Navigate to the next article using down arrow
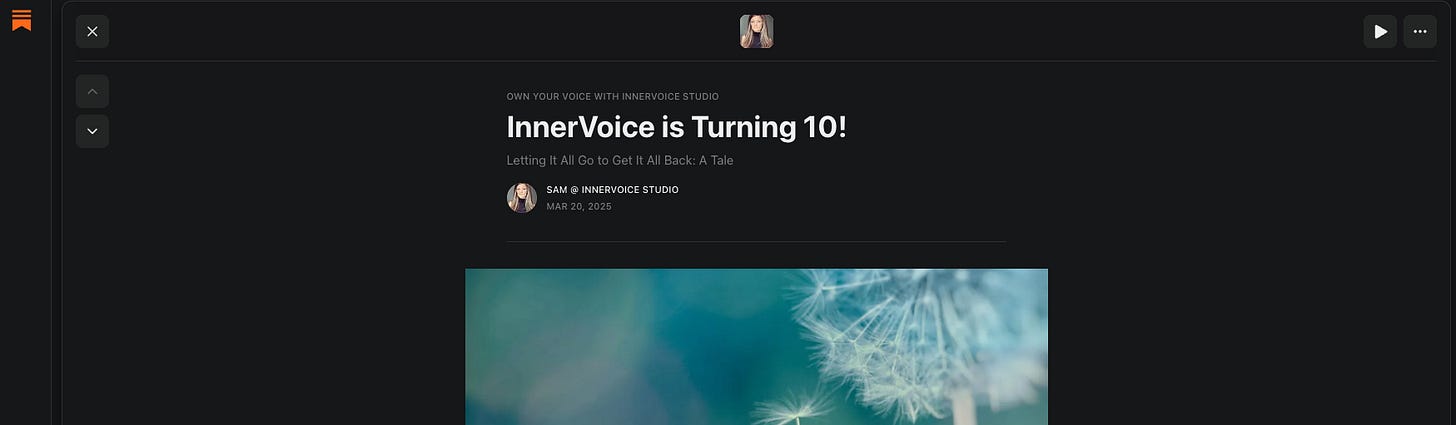The width and height of the screenshot is (1456, 425). click(x=92, y=131)
